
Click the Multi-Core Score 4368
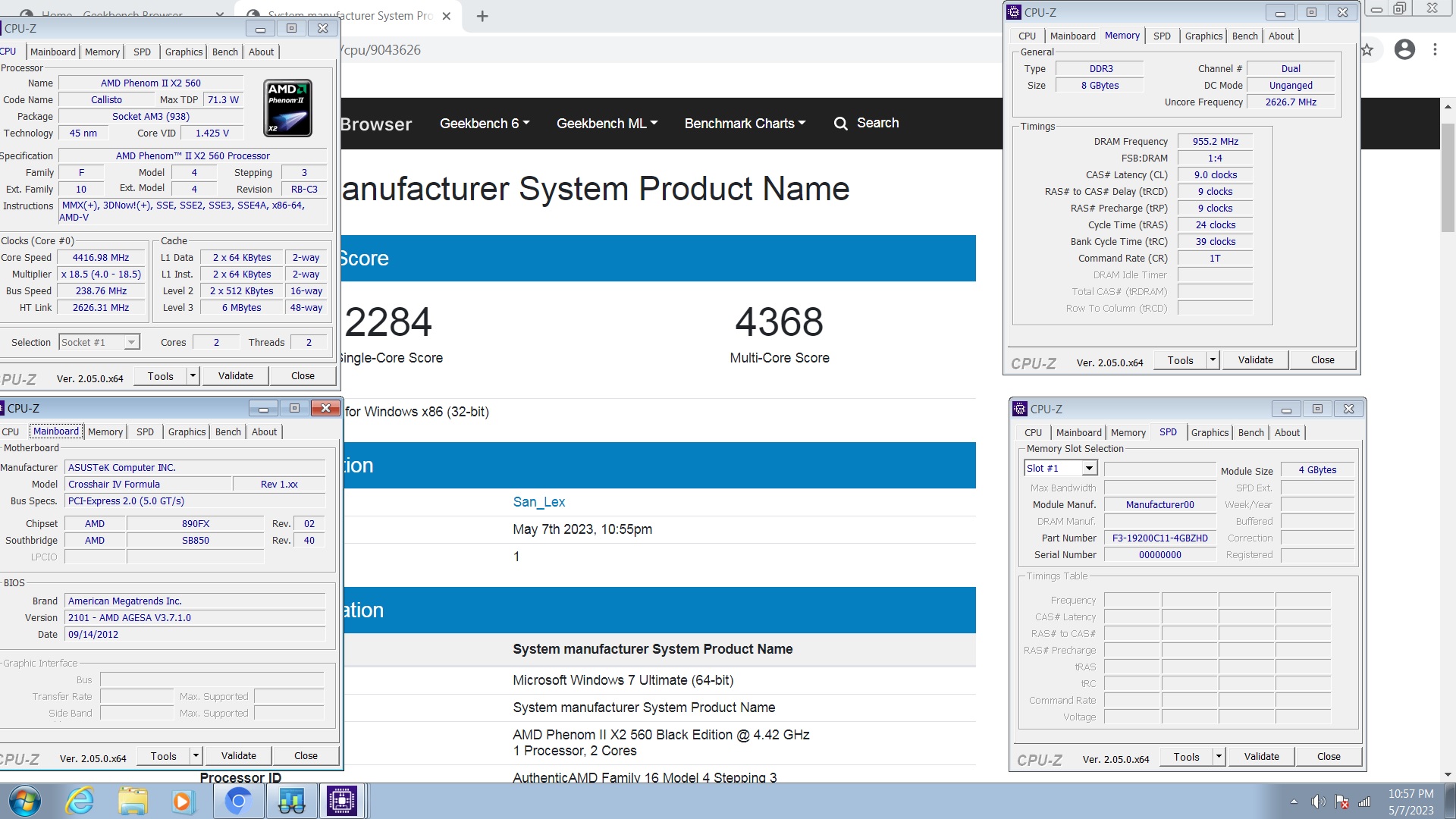(779, 322)
